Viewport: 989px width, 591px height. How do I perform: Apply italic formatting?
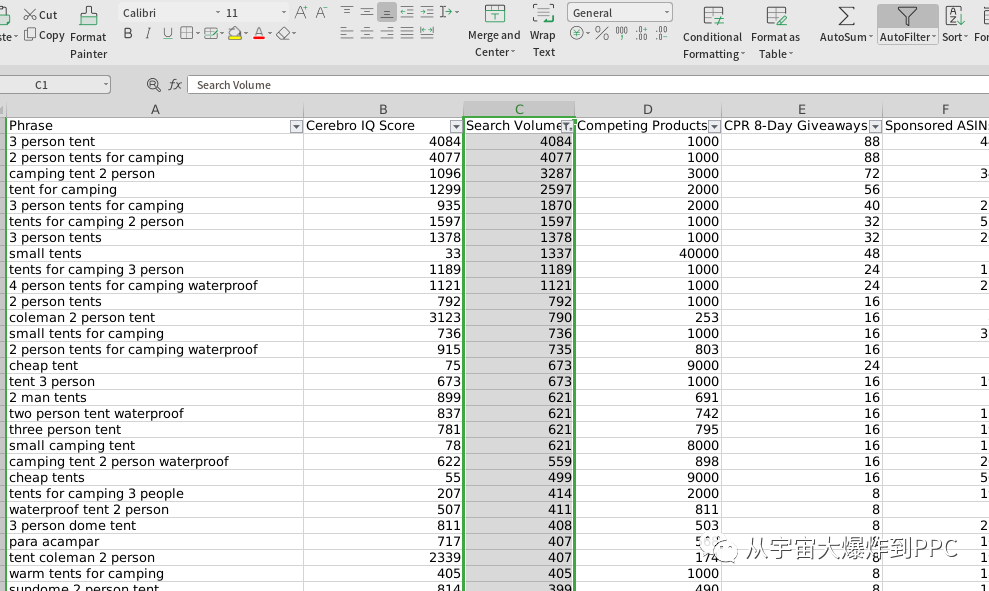point(148,34)
